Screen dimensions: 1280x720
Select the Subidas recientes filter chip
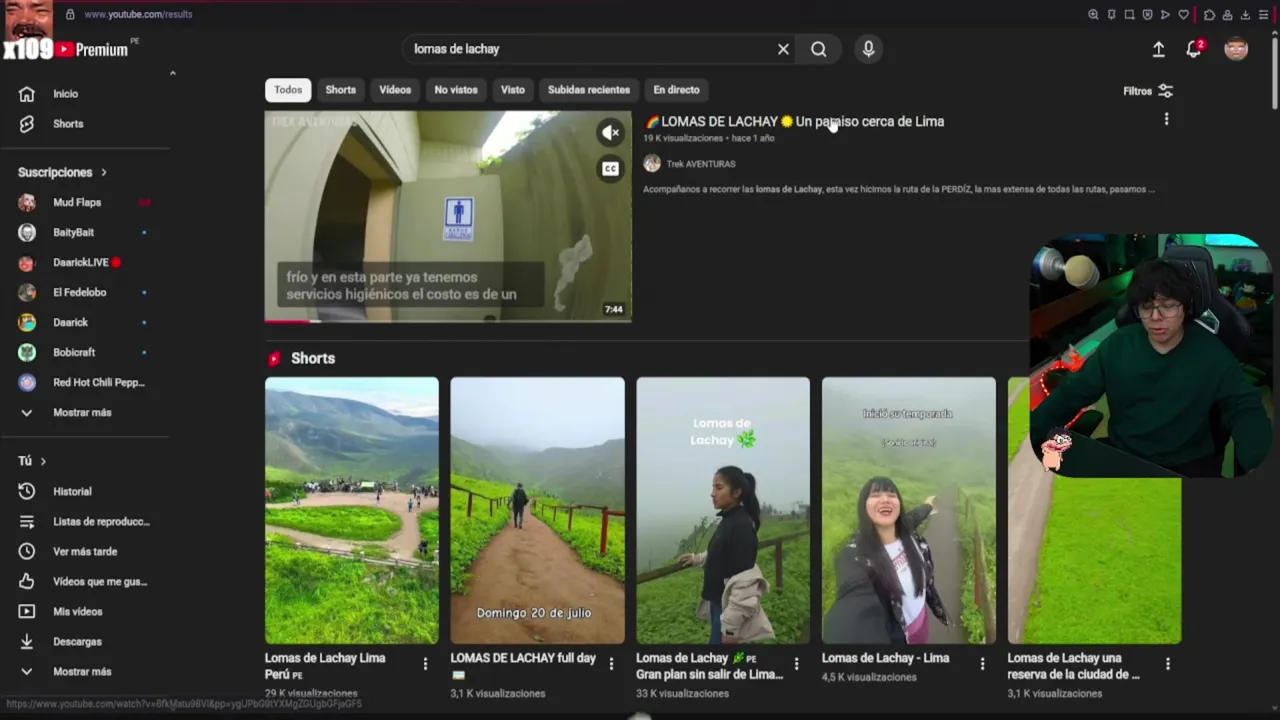click(589, 90)
